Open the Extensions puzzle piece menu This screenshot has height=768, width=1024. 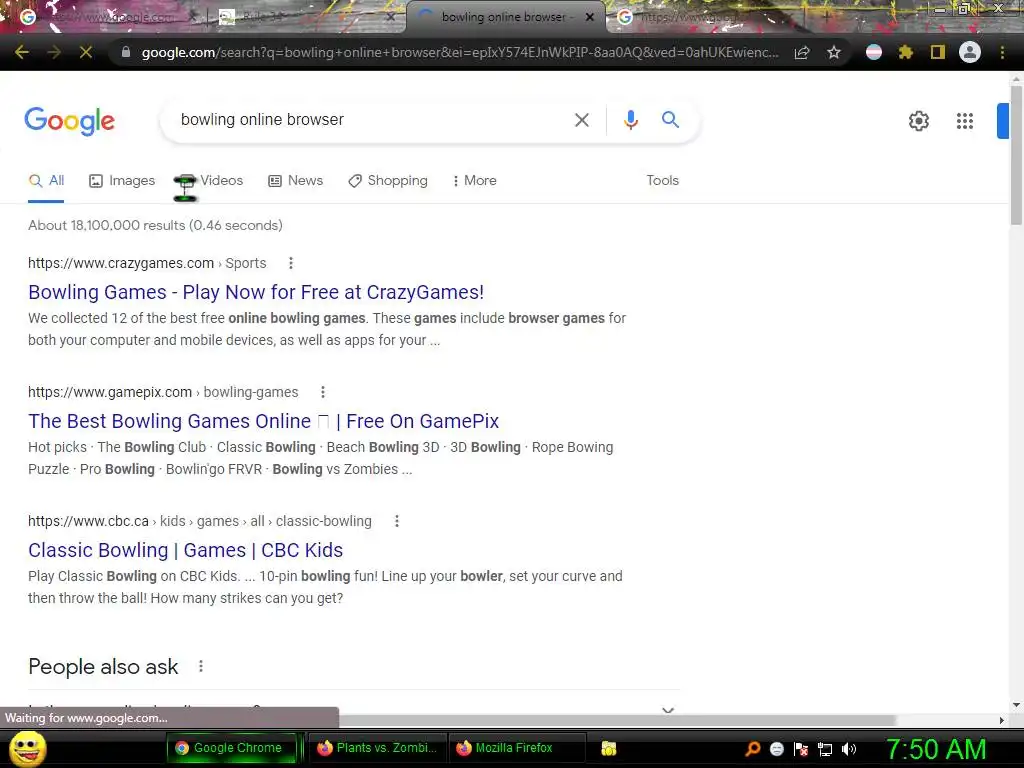click(905, 52)
